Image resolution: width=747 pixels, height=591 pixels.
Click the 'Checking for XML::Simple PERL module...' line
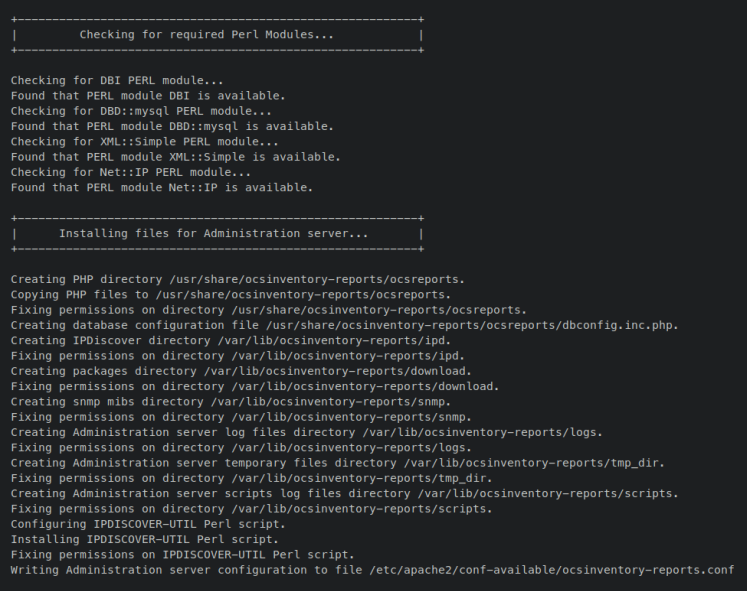(x=145, y=142)
